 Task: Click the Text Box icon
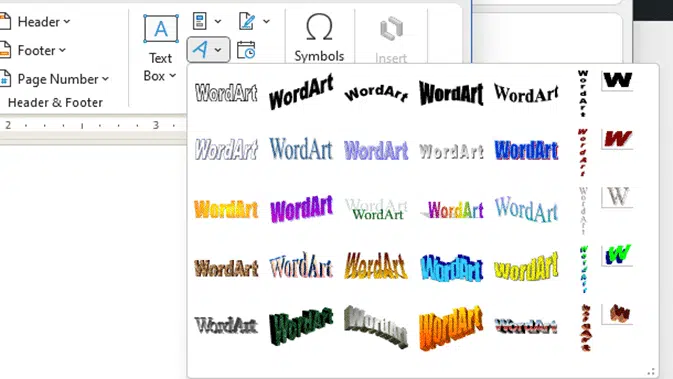coord(161,29)
